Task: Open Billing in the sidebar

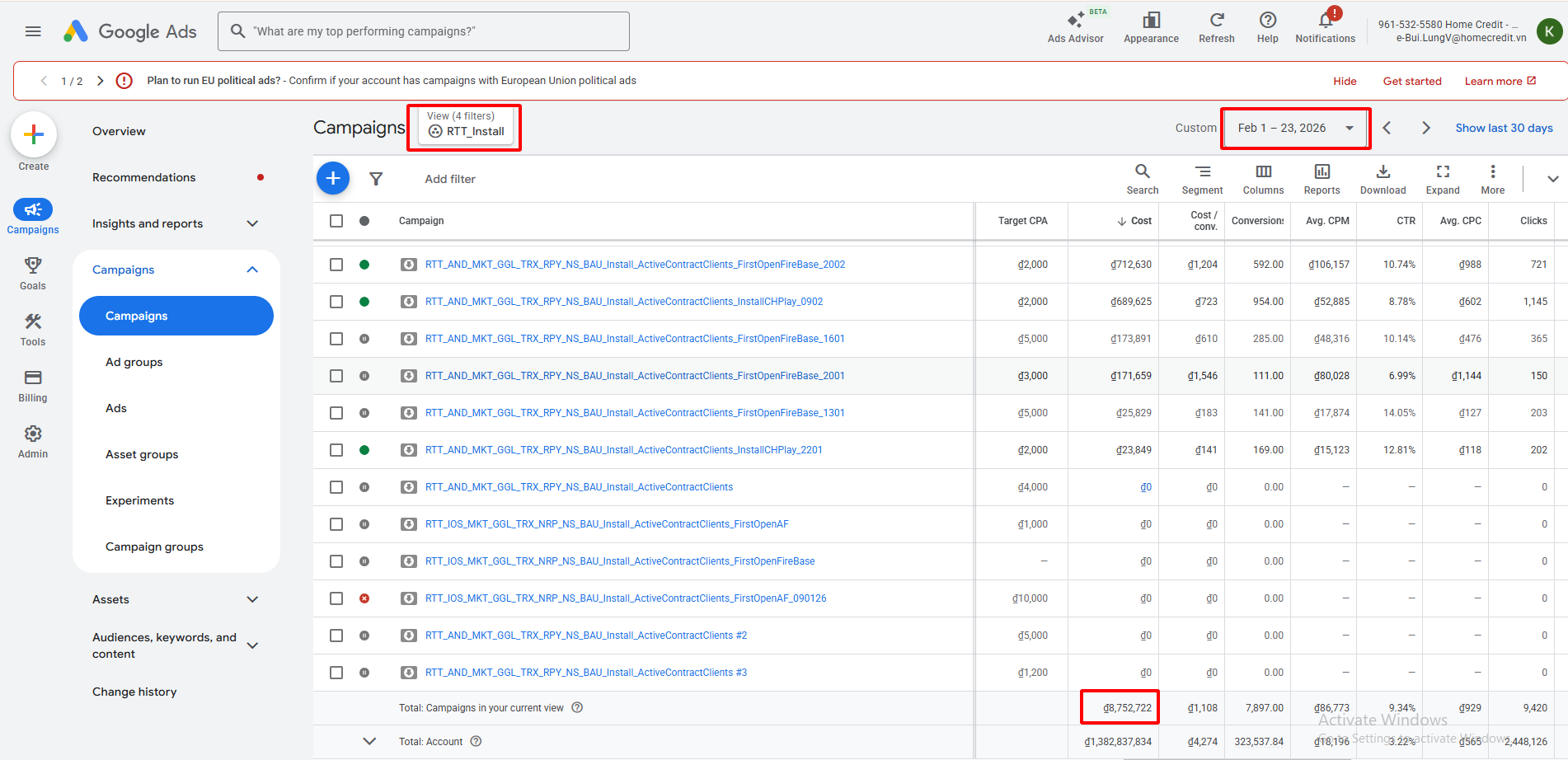Action: tap(33, 385)
